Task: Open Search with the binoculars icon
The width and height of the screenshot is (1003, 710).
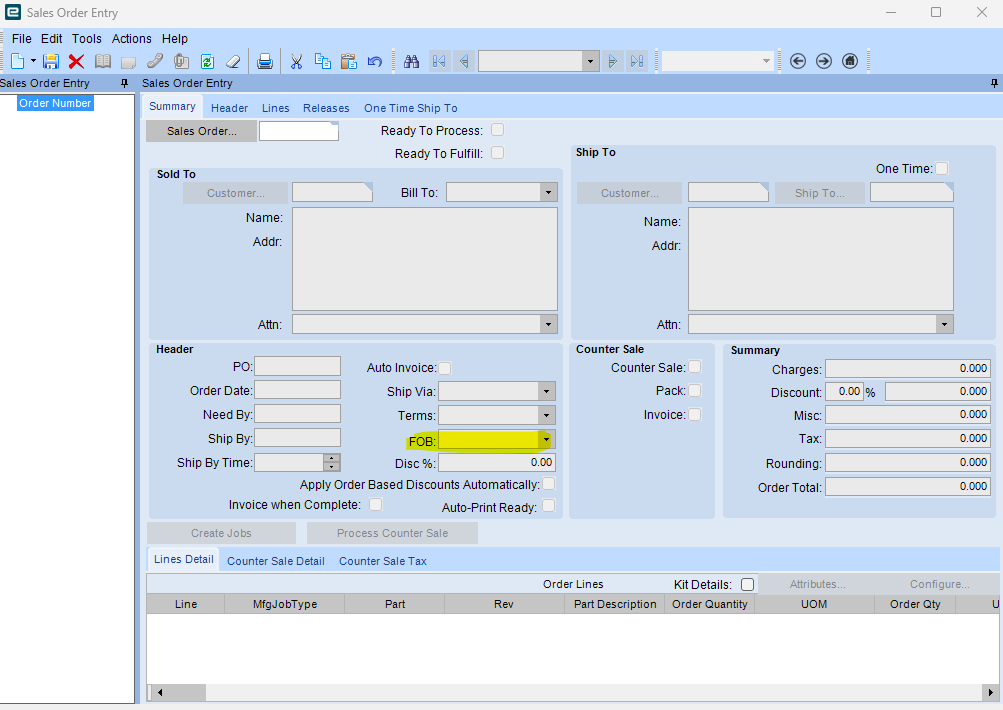Action: tap(411, 61)
